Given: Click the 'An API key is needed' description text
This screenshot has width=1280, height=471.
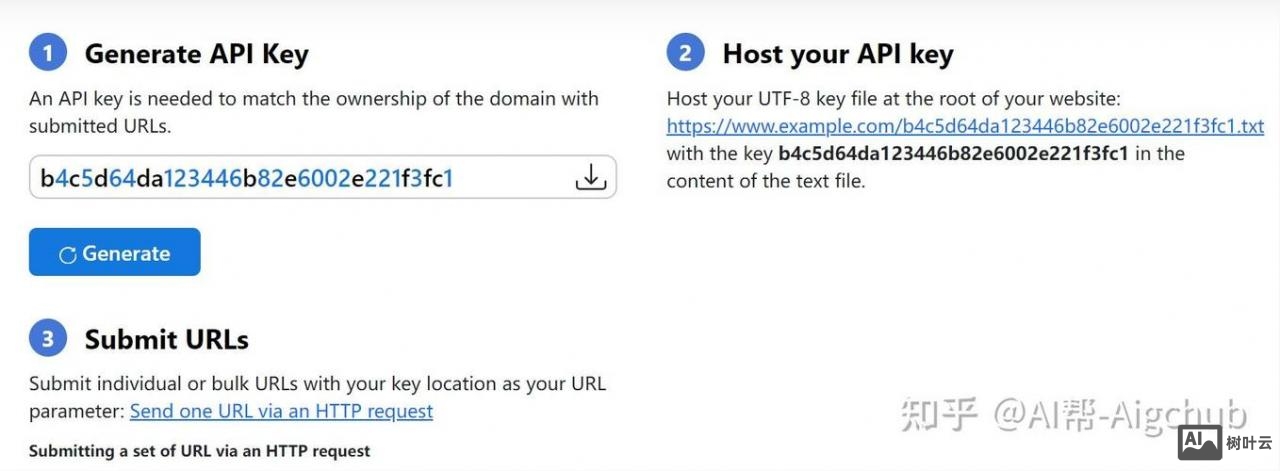Looking at the screenshot, I should coord(313,99).
